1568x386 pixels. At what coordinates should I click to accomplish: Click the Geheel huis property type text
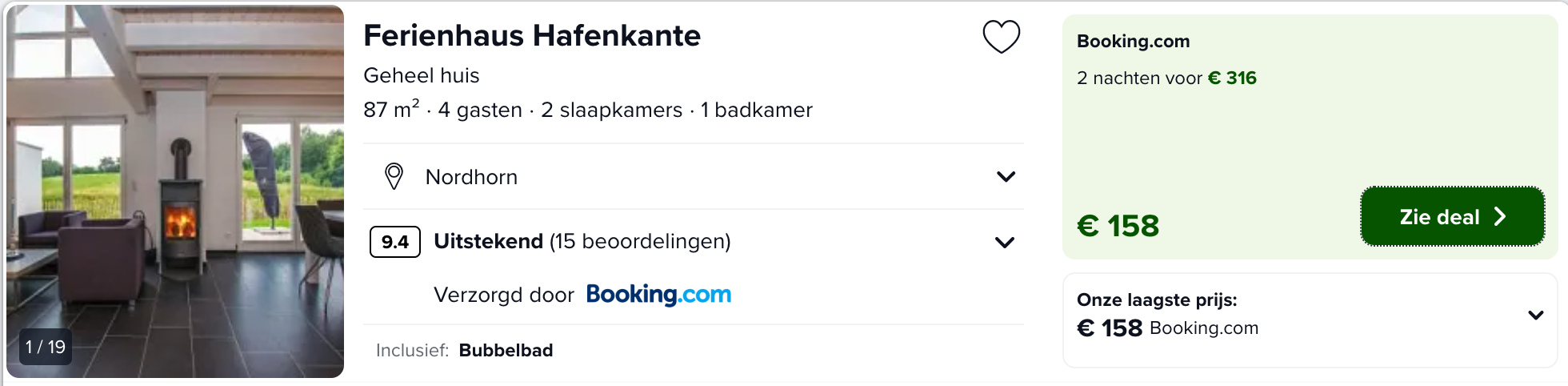[422, 75]
